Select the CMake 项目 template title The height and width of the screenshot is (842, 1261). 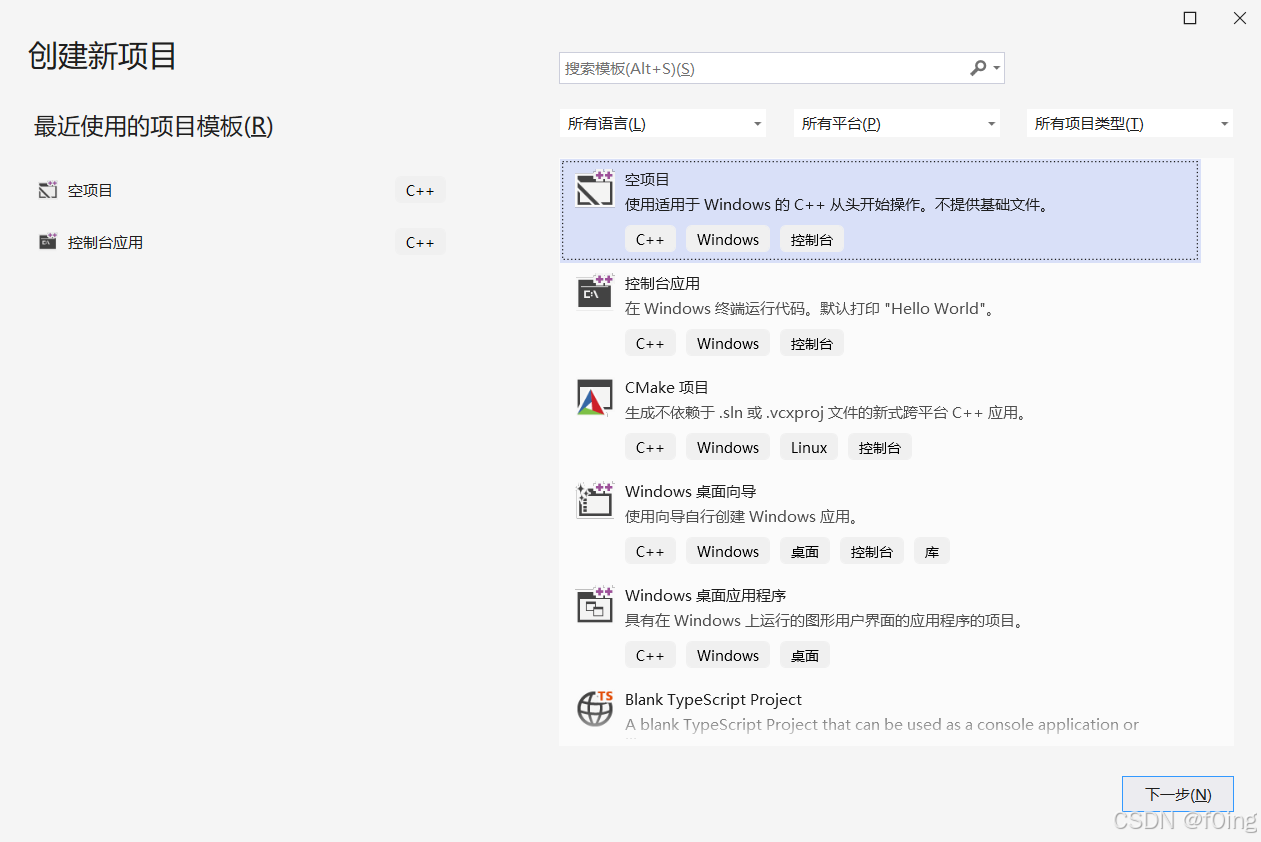[x=666, y=387]
